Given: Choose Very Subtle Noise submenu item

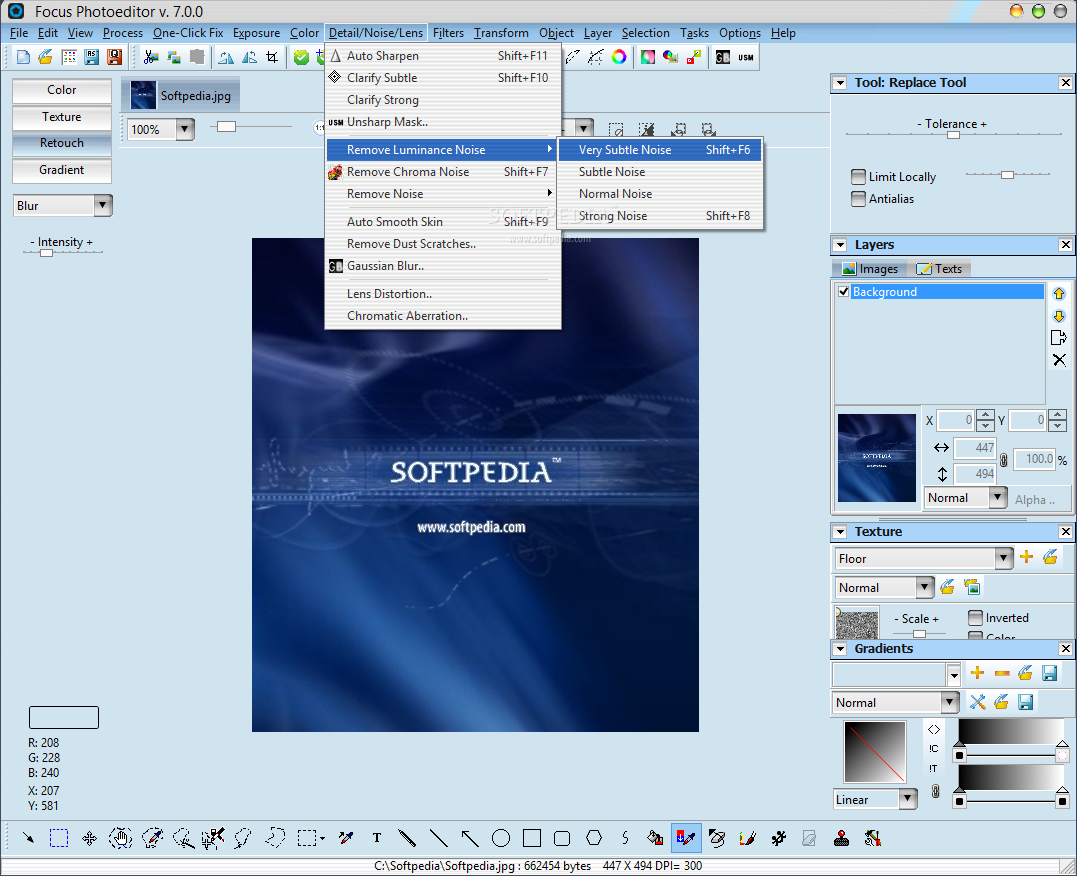Looking at the screenshot, I should pyautogui.click(x=660, y=150).
